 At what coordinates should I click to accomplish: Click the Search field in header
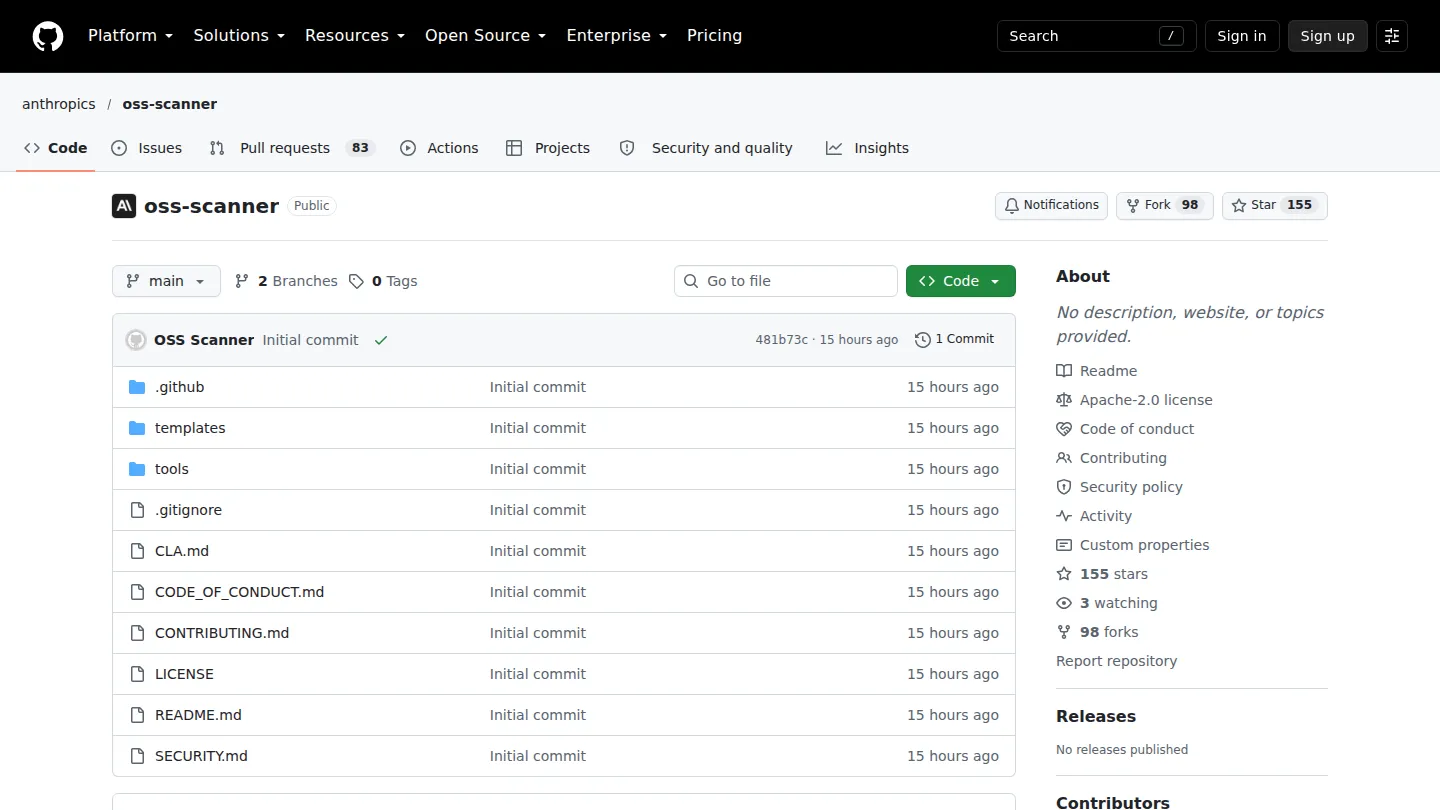click(x=1097, y=36)
